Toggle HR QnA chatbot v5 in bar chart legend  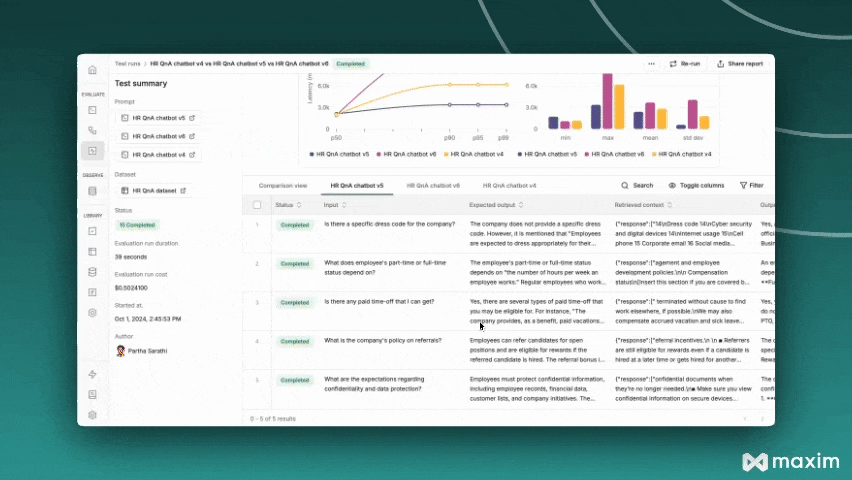tap(547, 154)
